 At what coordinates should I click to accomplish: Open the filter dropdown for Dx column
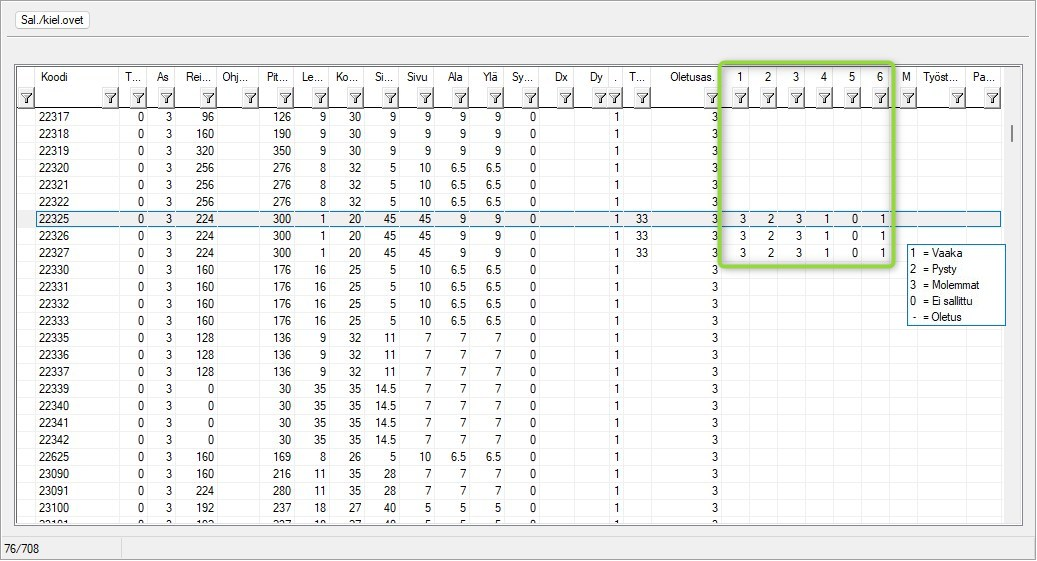pos(565,99)
